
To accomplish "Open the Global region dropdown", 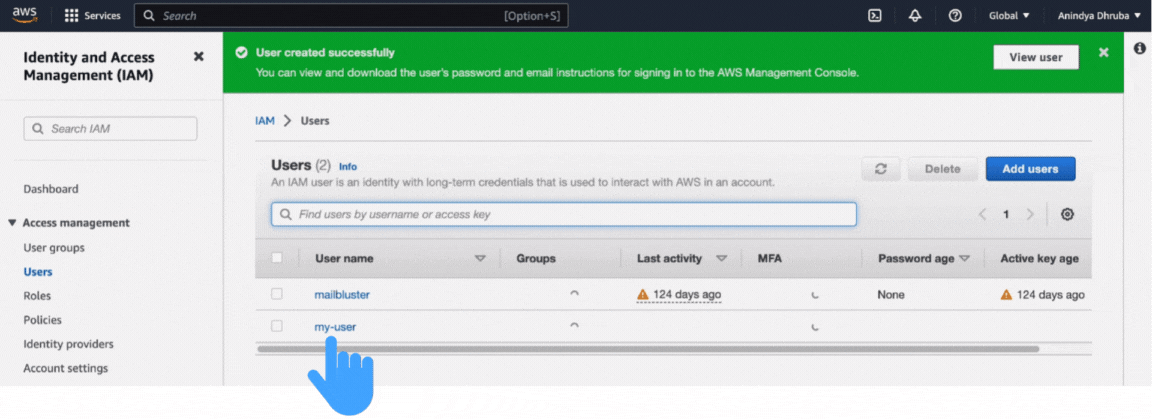I will [x=1009, y=15].
